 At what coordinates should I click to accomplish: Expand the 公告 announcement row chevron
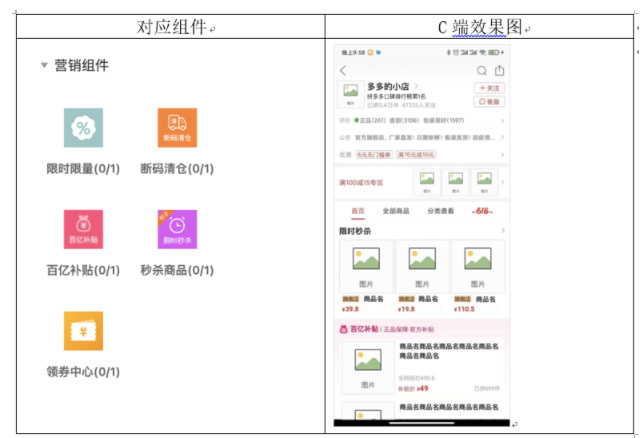502,138
